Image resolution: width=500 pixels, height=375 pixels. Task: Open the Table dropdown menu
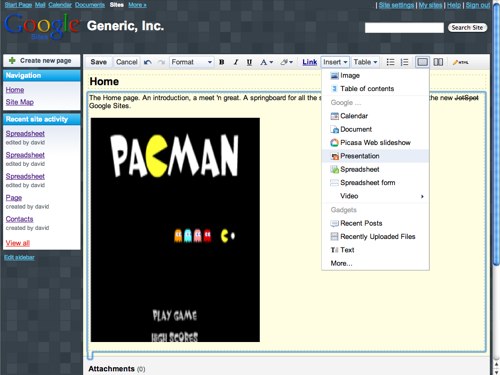click(365, 62)
